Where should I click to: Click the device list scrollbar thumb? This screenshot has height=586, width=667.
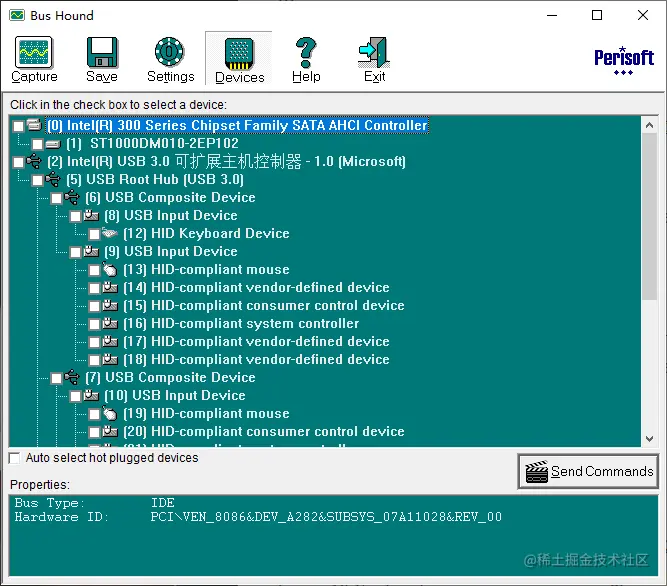[649, 216]
